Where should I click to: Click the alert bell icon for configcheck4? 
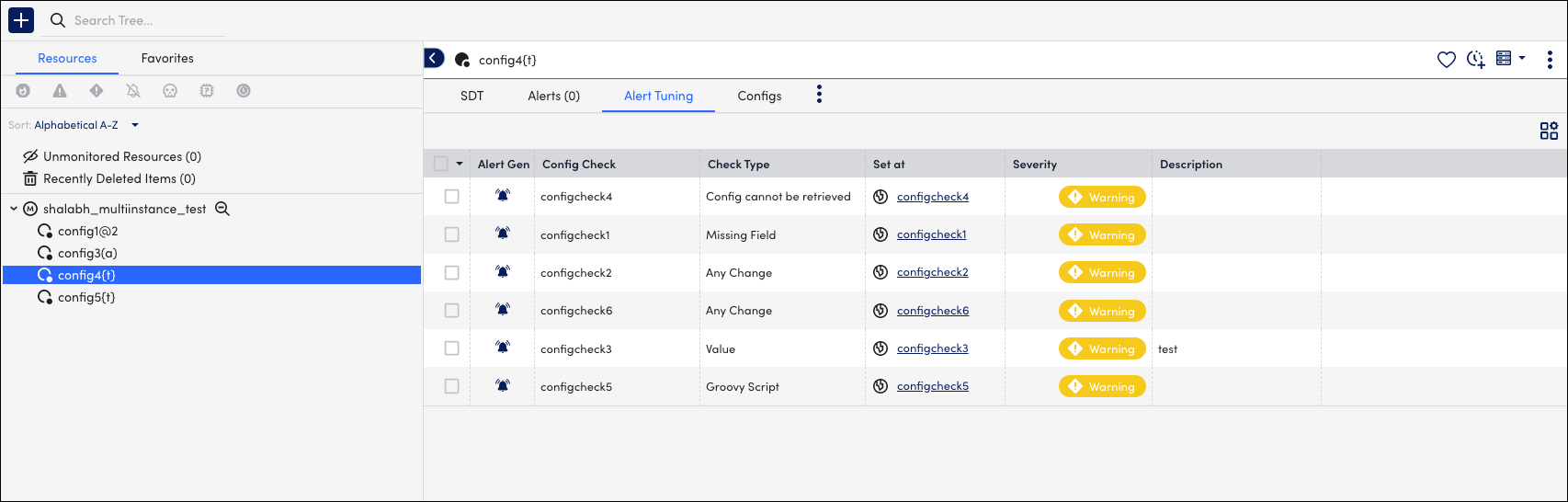coord(502,196)
